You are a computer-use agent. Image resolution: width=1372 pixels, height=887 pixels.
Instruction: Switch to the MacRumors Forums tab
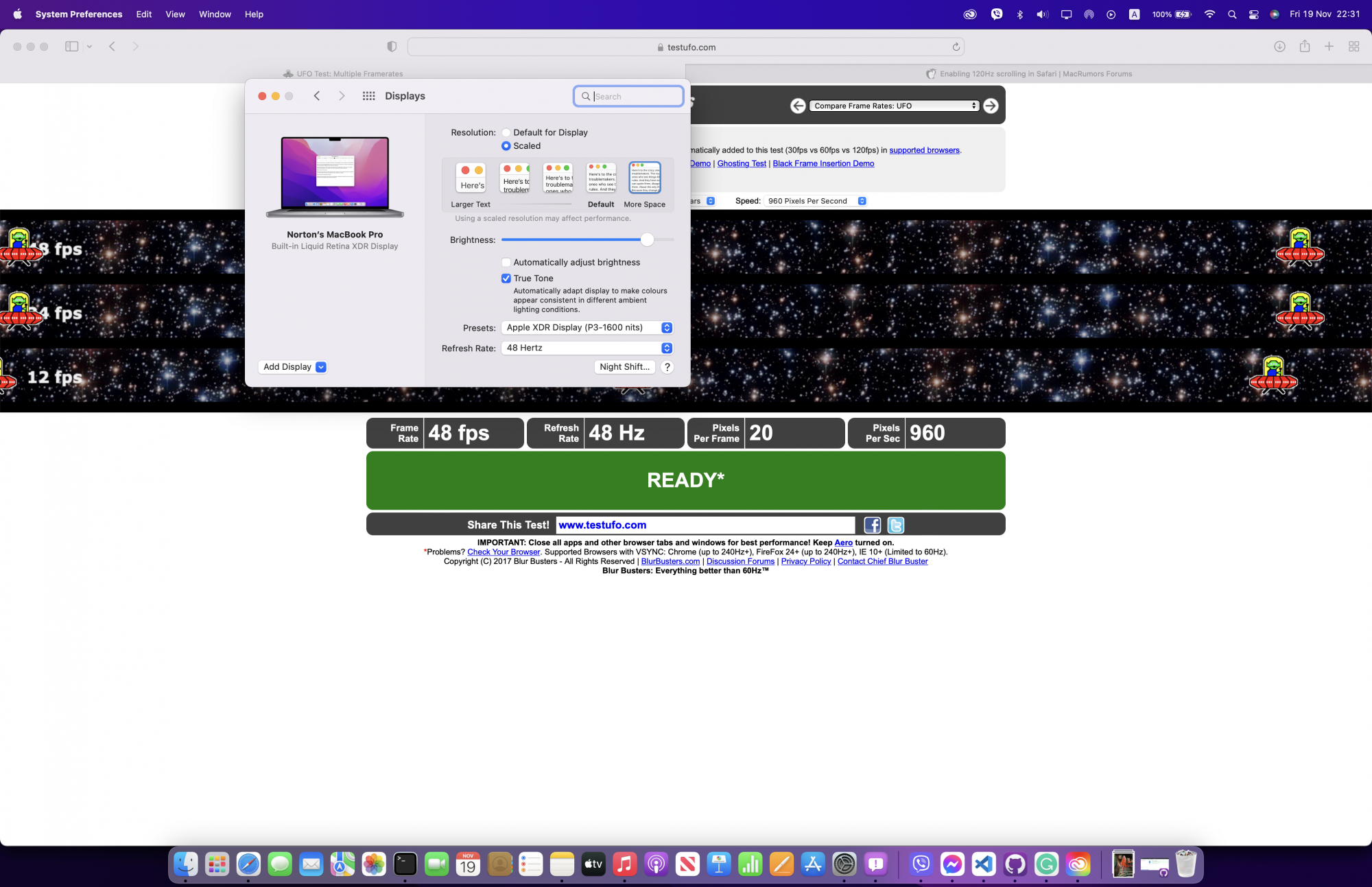pos(1029,74)
